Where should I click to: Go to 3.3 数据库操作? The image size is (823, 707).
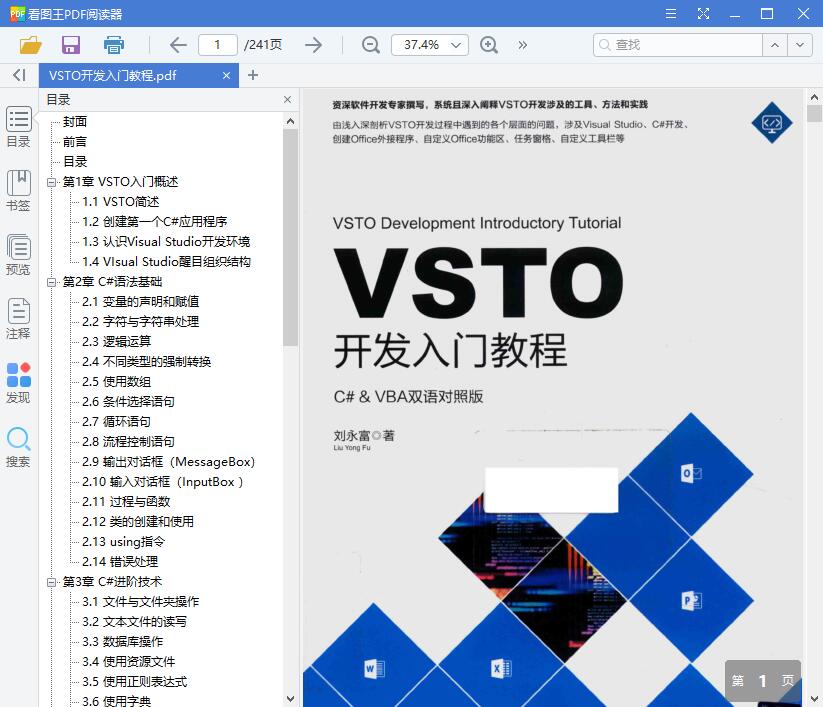123,641
